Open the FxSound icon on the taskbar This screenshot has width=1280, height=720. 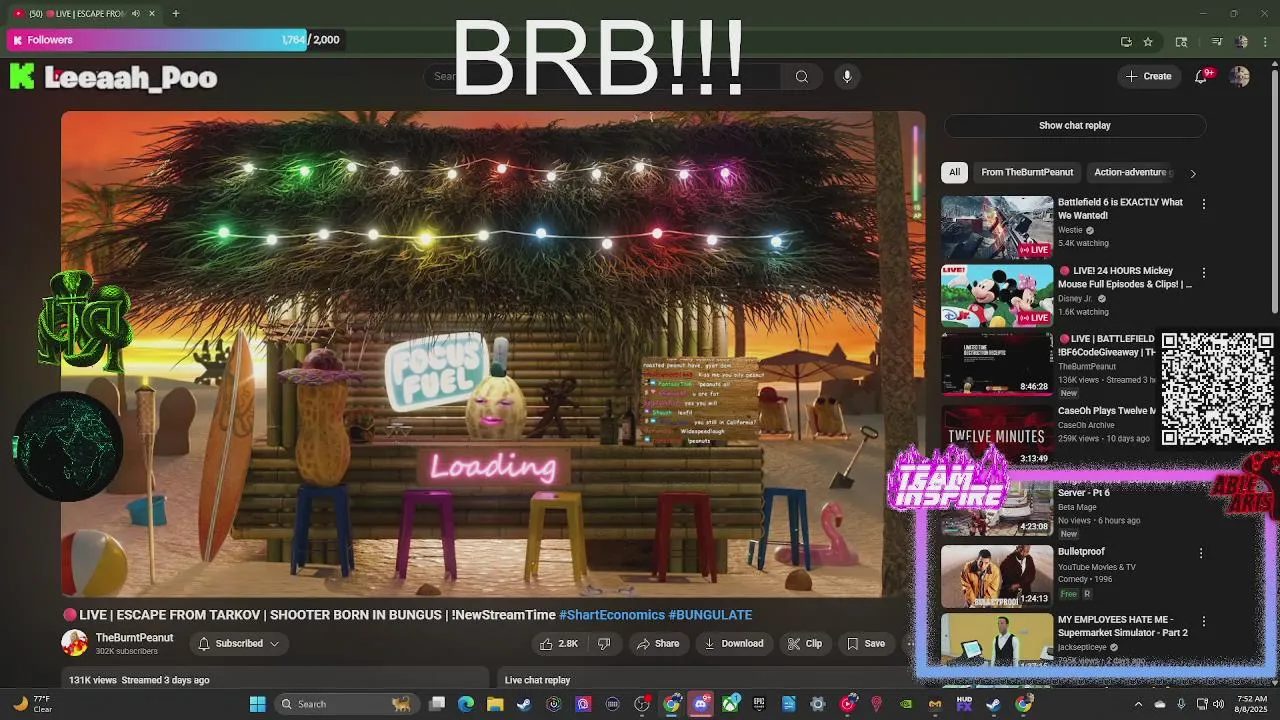[964, 704]
